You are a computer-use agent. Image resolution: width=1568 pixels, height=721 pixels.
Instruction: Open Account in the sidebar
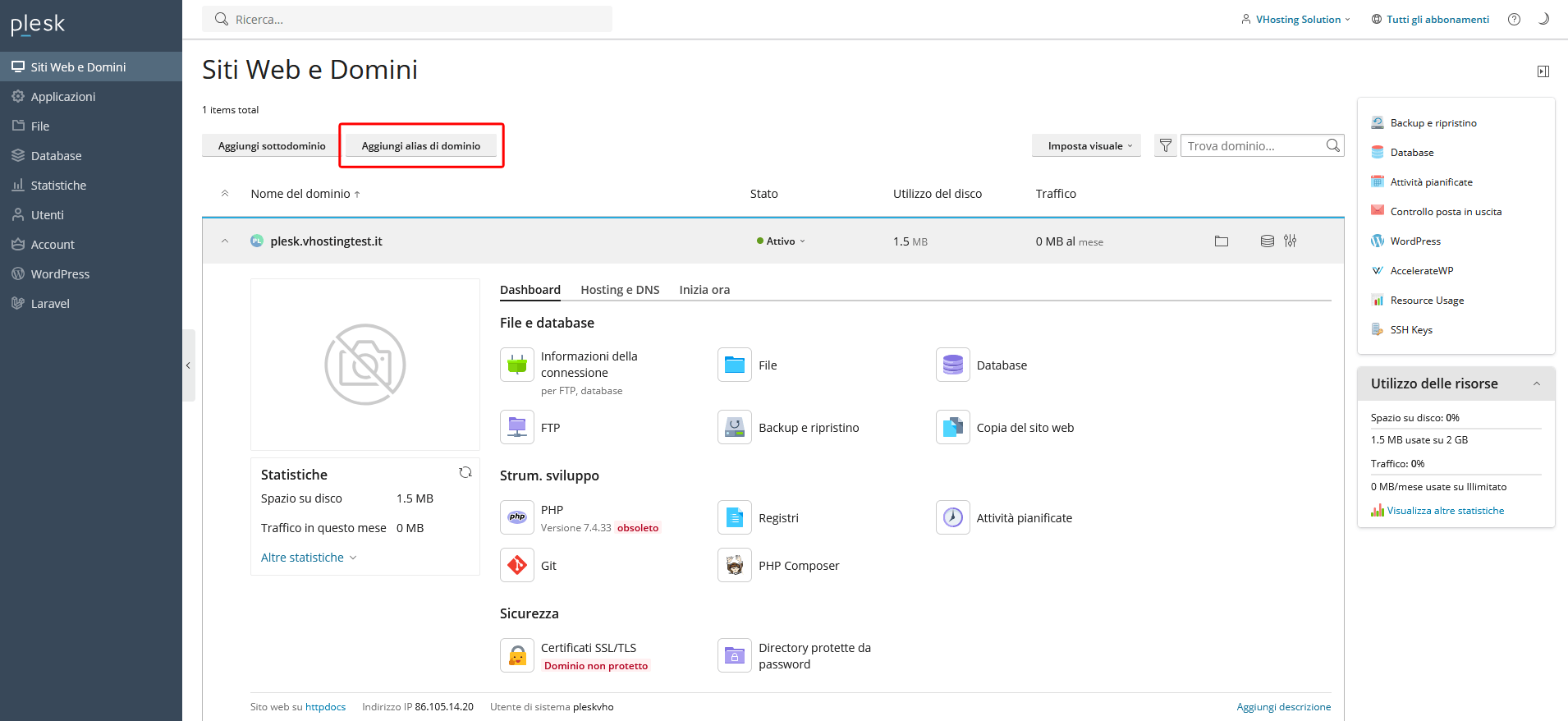pos(91,244)
